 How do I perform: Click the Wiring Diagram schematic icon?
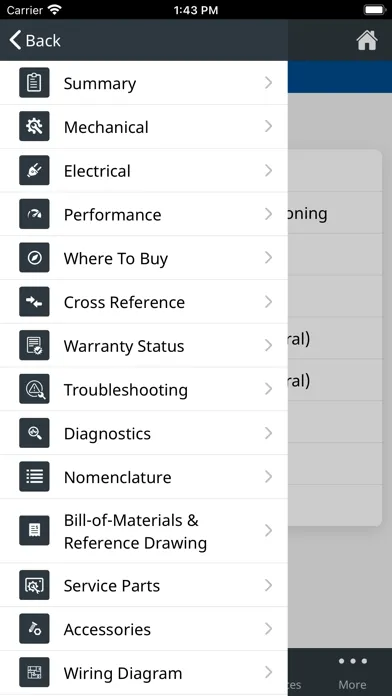[x=34, y=672]
